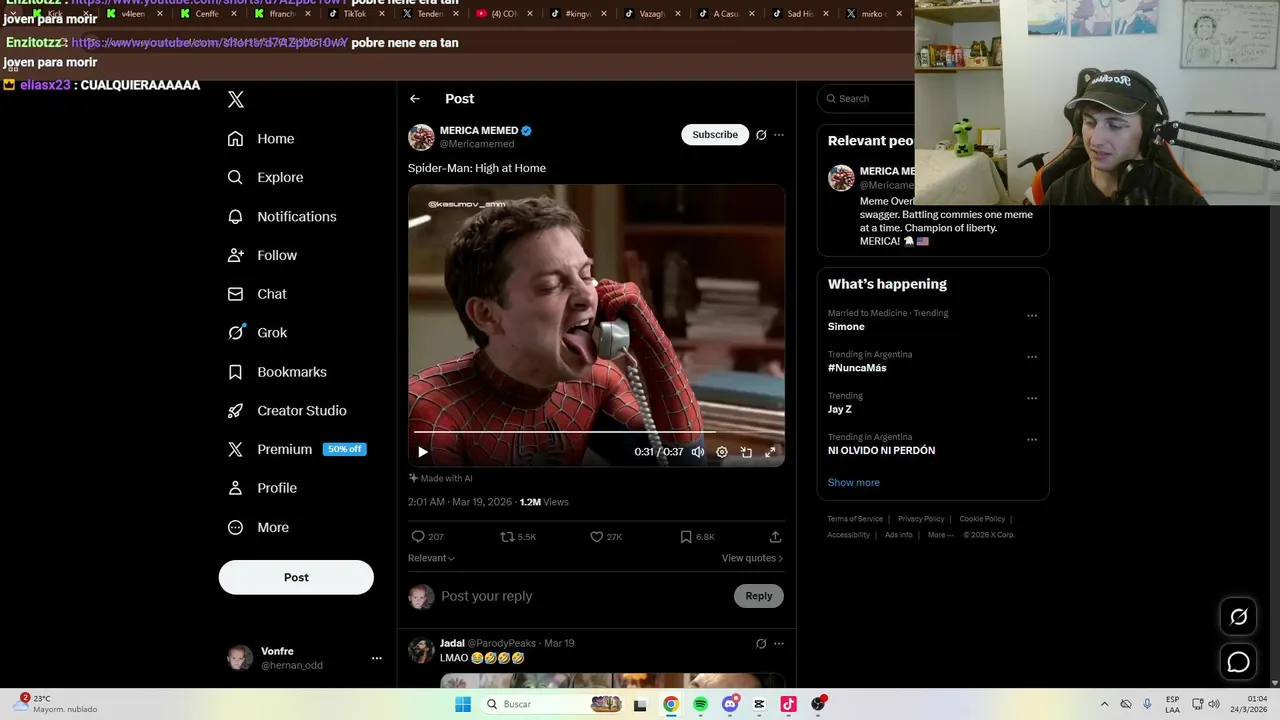
Task: Open options for the Simone trend
Action: coord(1032,316)
